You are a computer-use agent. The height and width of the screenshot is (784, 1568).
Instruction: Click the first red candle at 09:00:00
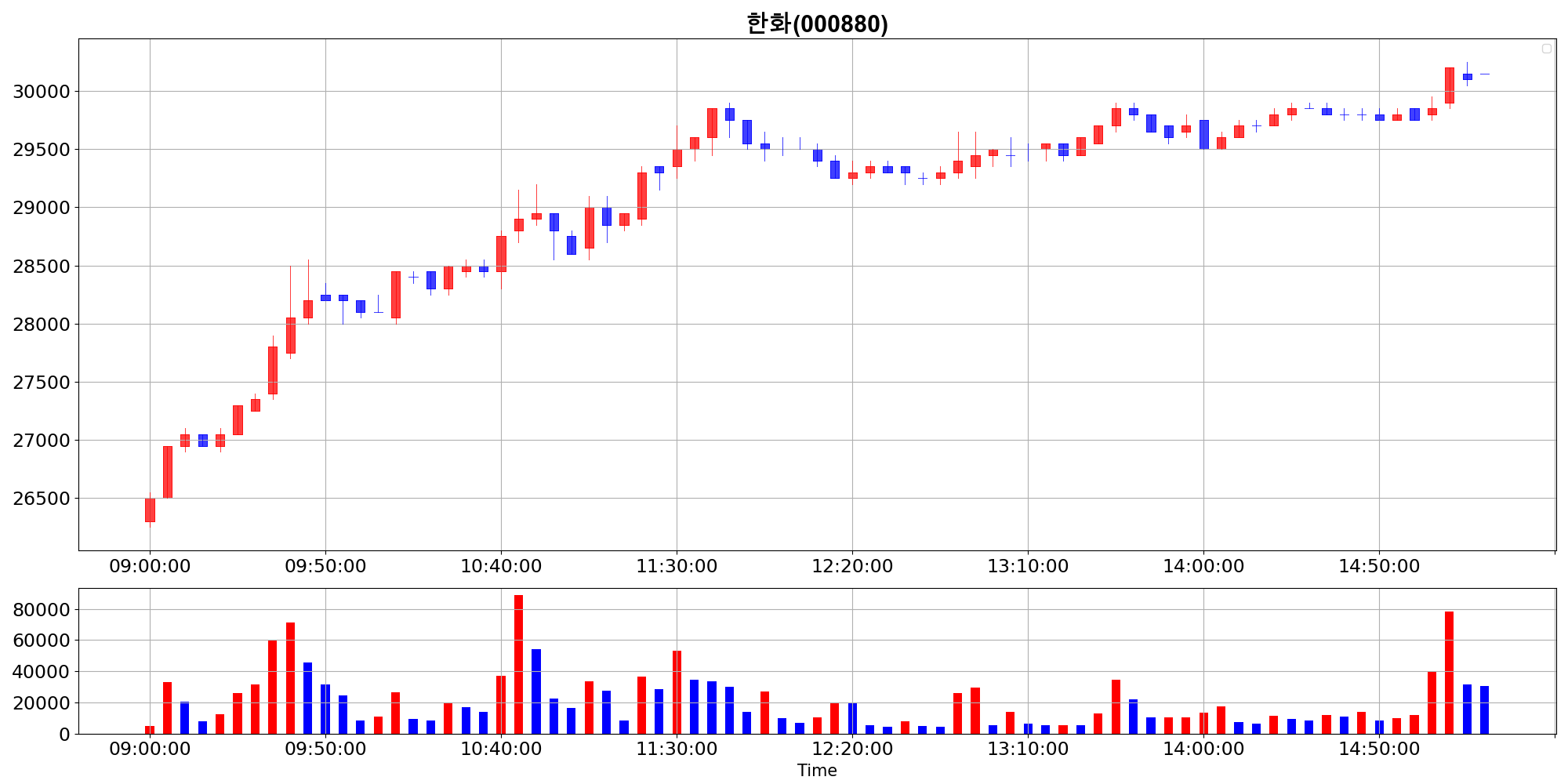(150, 510)
